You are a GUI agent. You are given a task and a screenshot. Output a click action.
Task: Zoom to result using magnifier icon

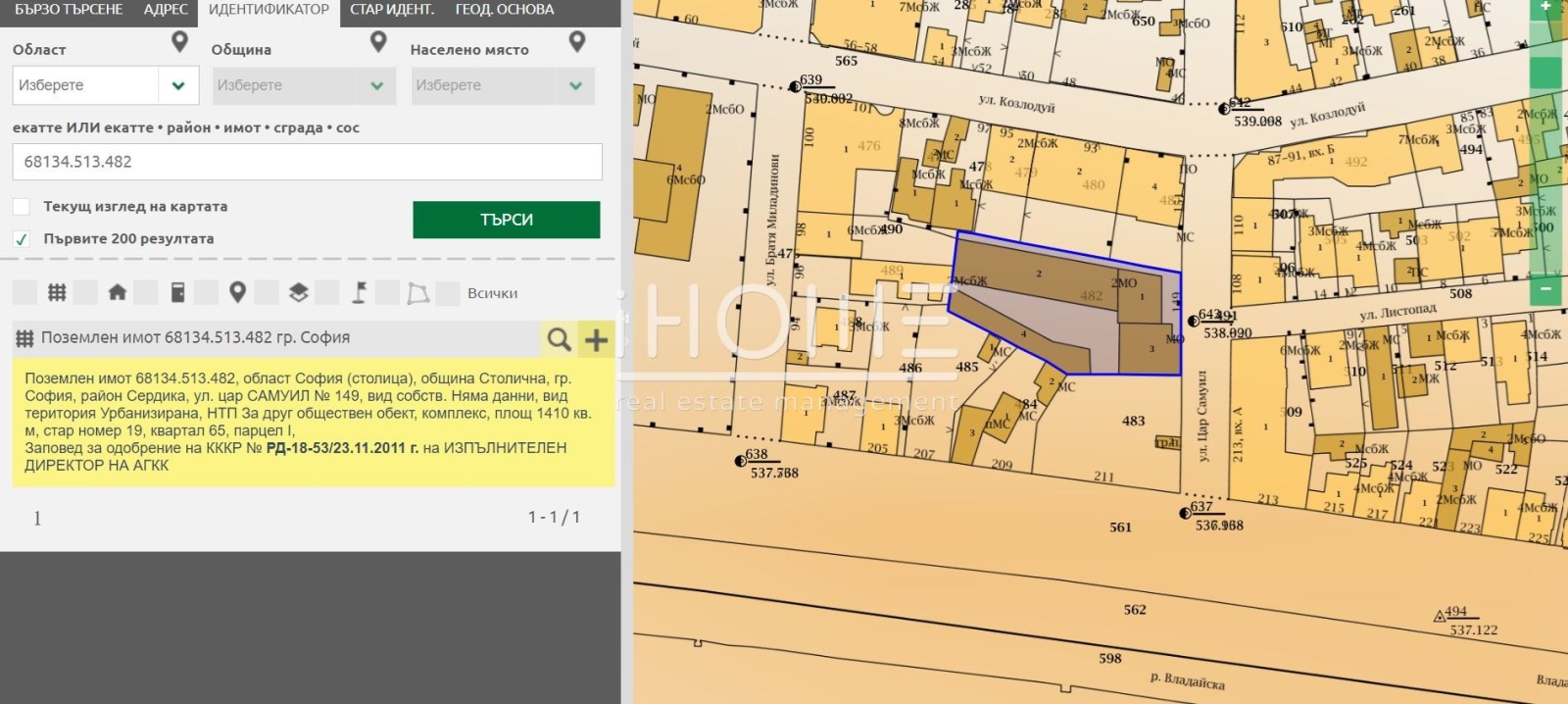coord(559,339)
